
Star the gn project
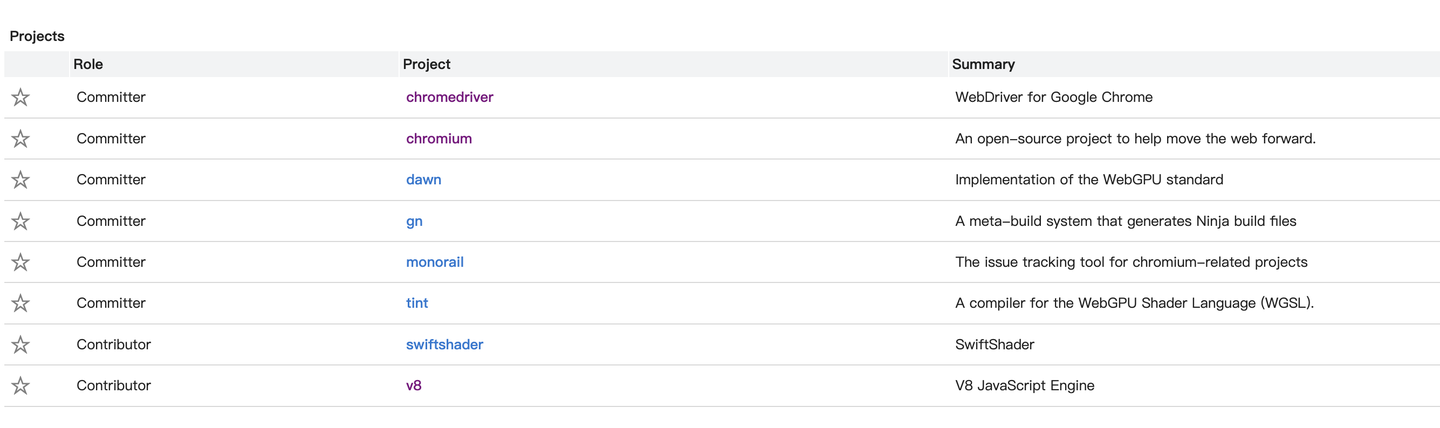(20, 221)
